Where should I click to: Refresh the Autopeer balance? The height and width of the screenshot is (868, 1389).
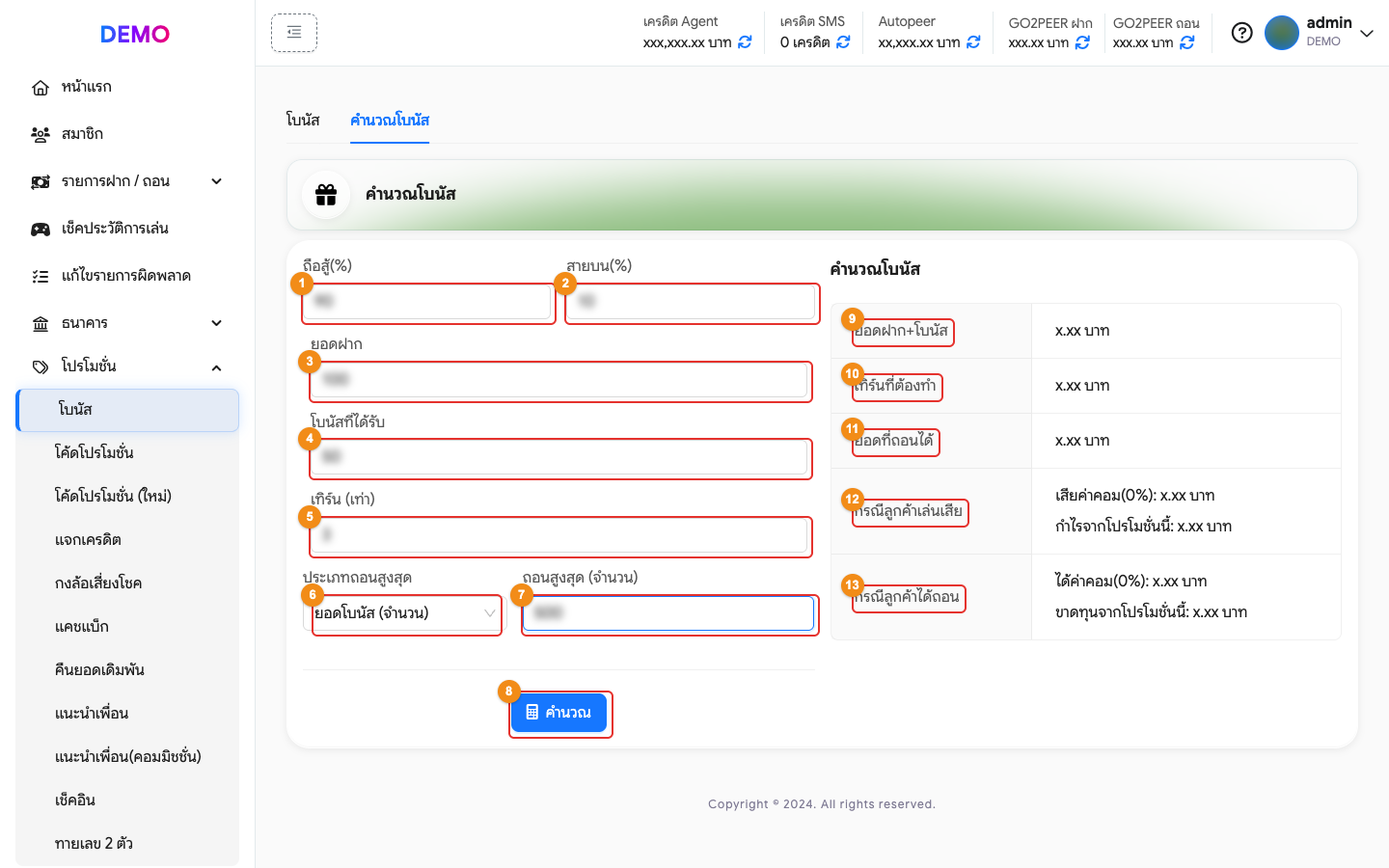[x=973, y=42]
